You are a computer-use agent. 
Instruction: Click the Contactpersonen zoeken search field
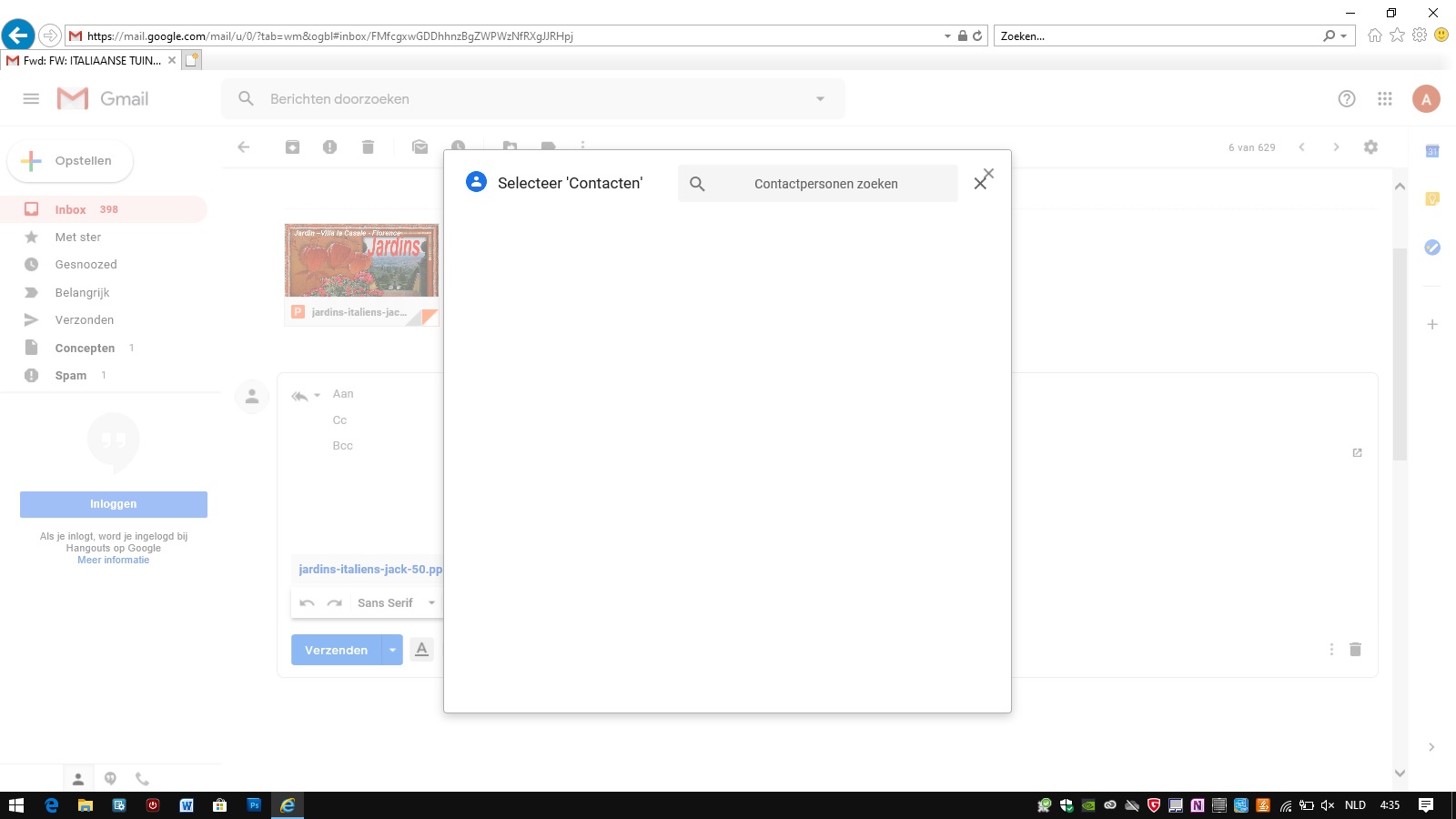[x=825, y=184]
